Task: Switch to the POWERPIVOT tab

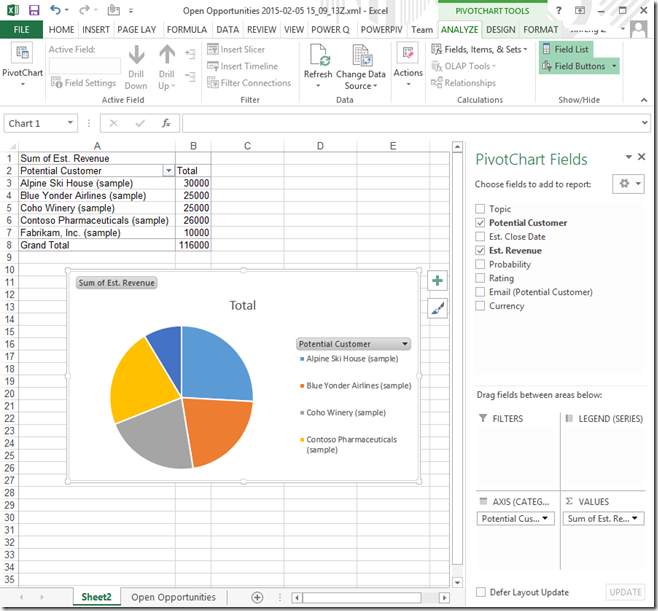Action: click(x=381, y=29)
